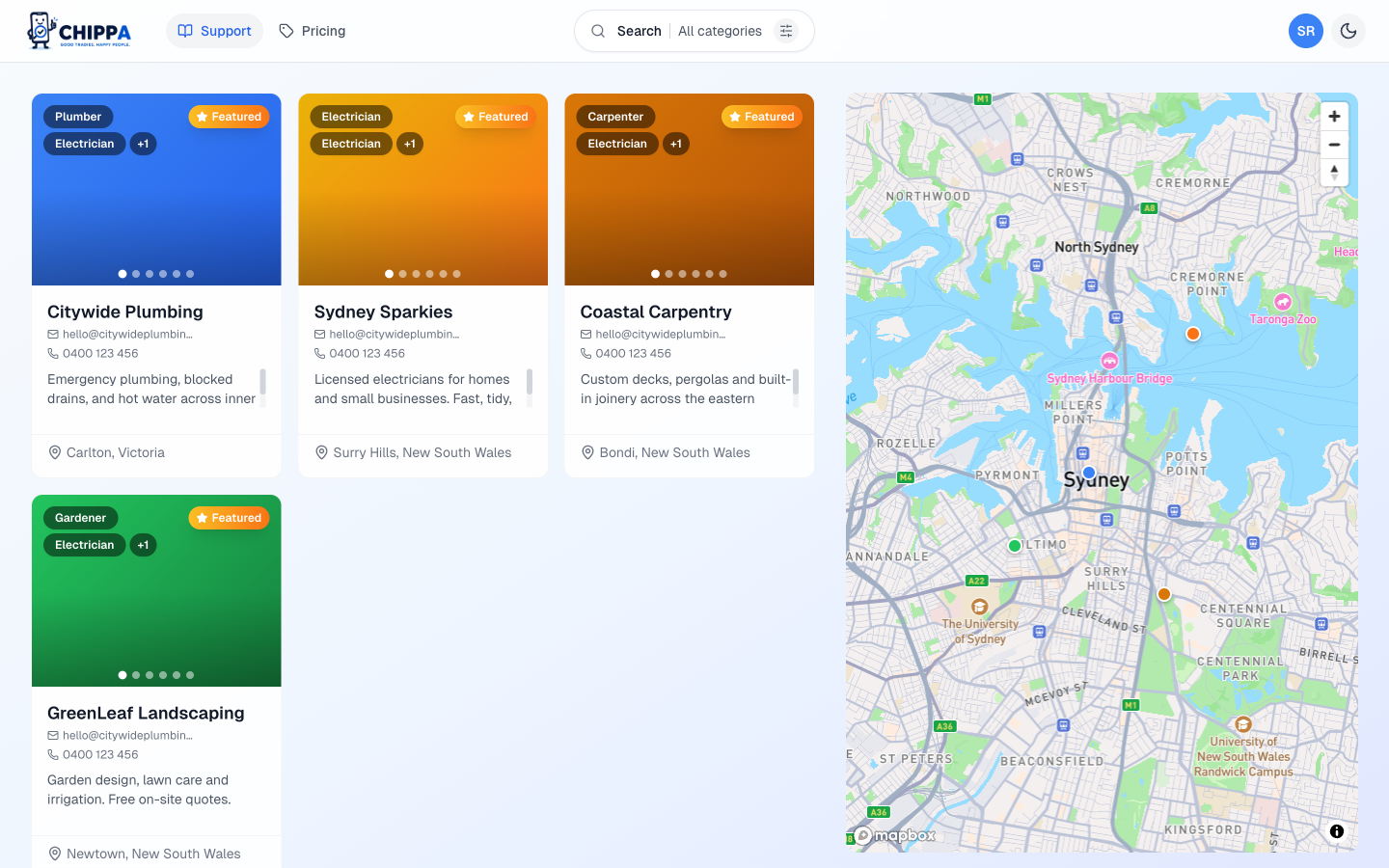The width and height of the screenshot is (1389, 868).
Task: Click email icon on Sydney Sparkies card
Action: tap(320, 335)
